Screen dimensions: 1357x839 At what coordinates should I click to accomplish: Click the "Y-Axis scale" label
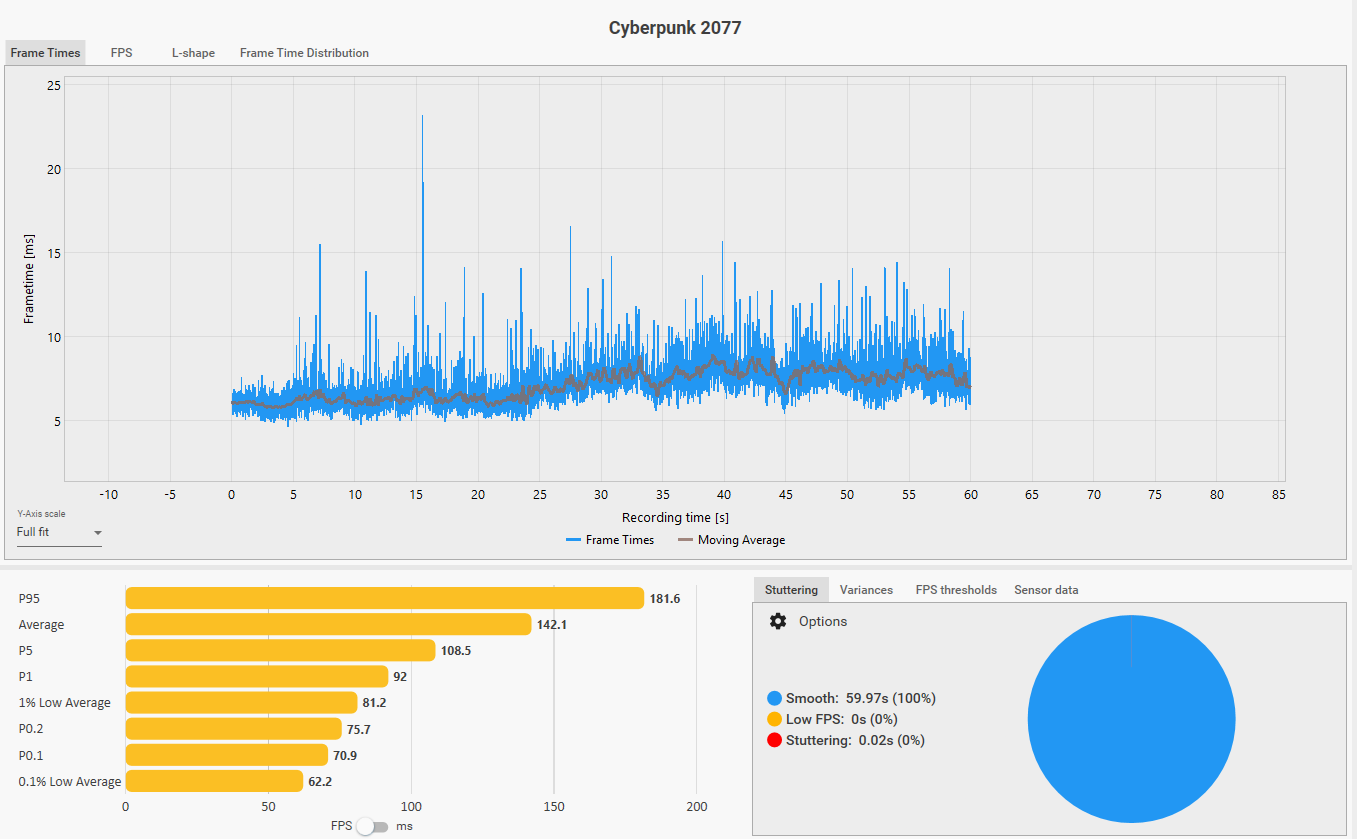coord(41,514)
